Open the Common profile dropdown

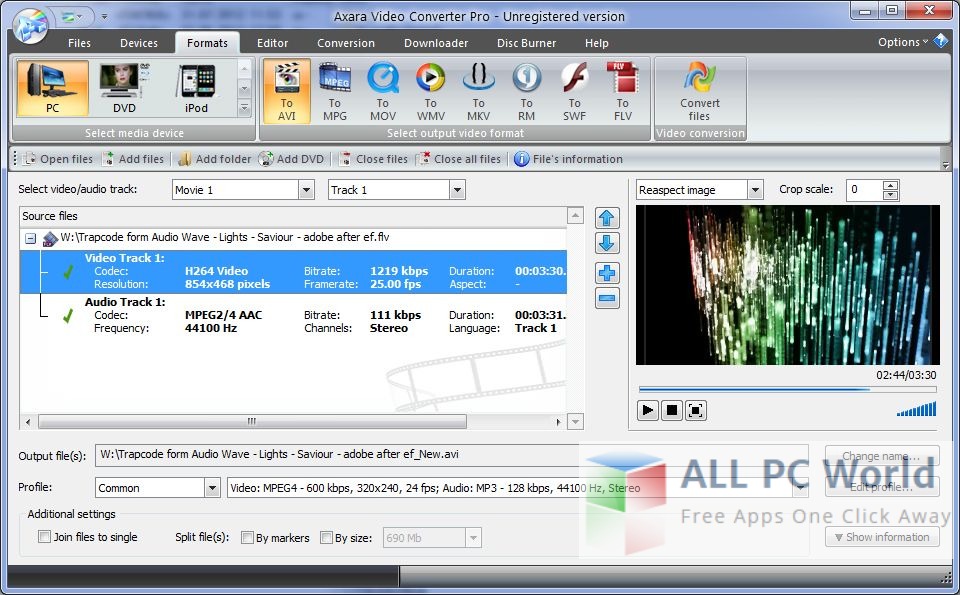[212, 488]
